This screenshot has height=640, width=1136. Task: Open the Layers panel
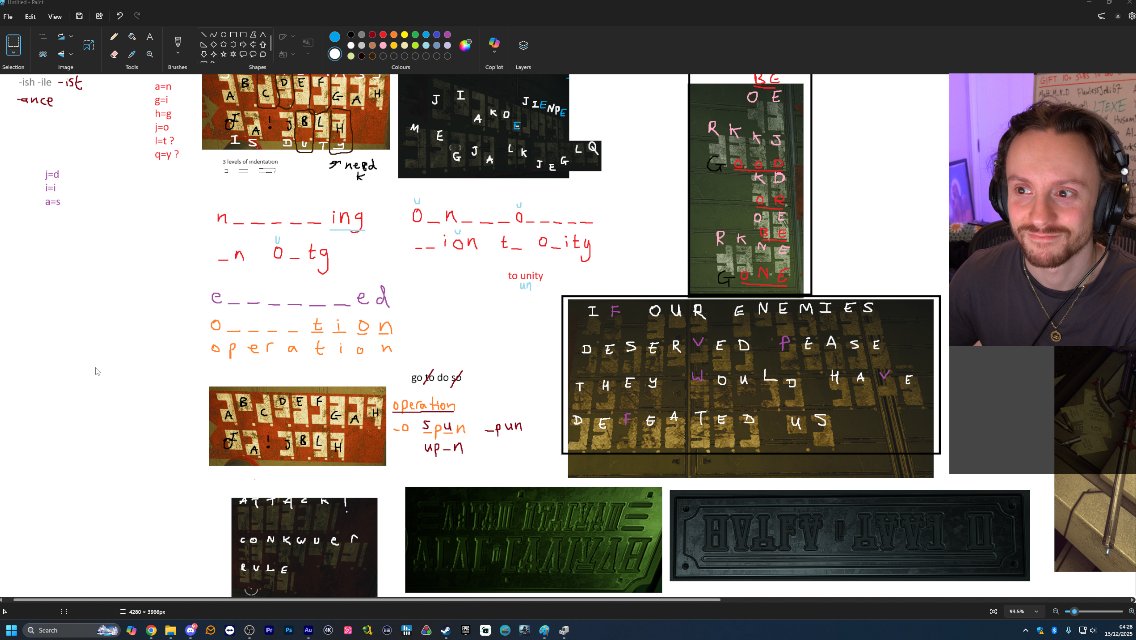coord(523,45)
